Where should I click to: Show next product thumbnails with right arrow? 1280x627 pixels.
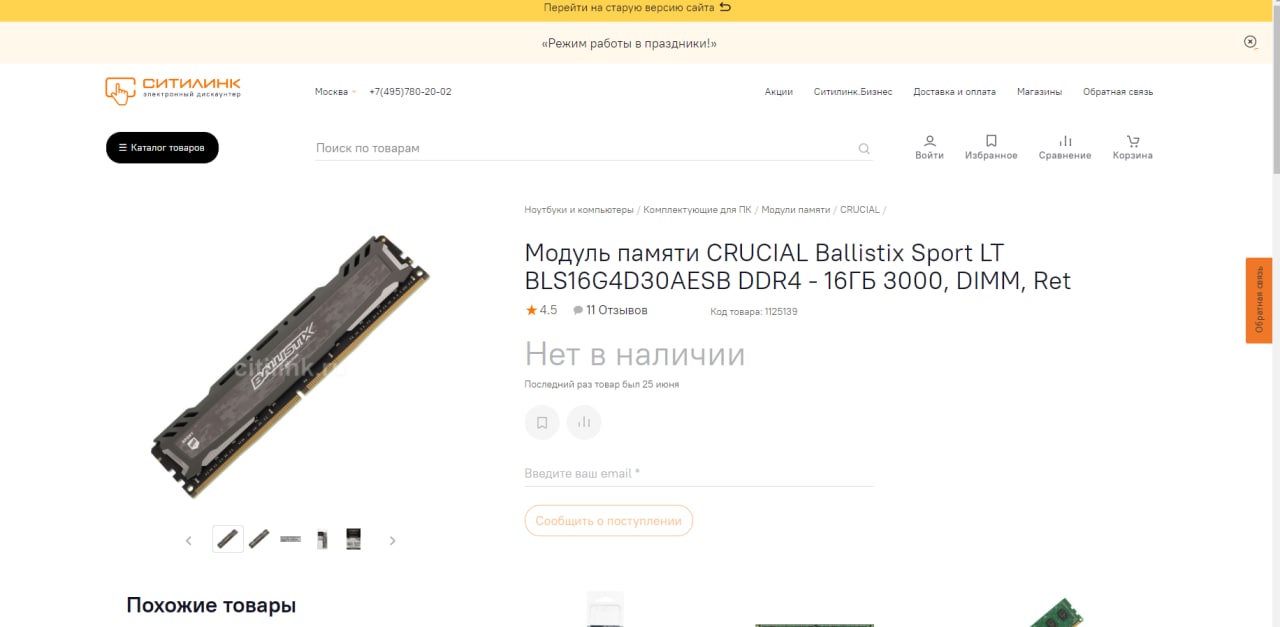point(392,540)
